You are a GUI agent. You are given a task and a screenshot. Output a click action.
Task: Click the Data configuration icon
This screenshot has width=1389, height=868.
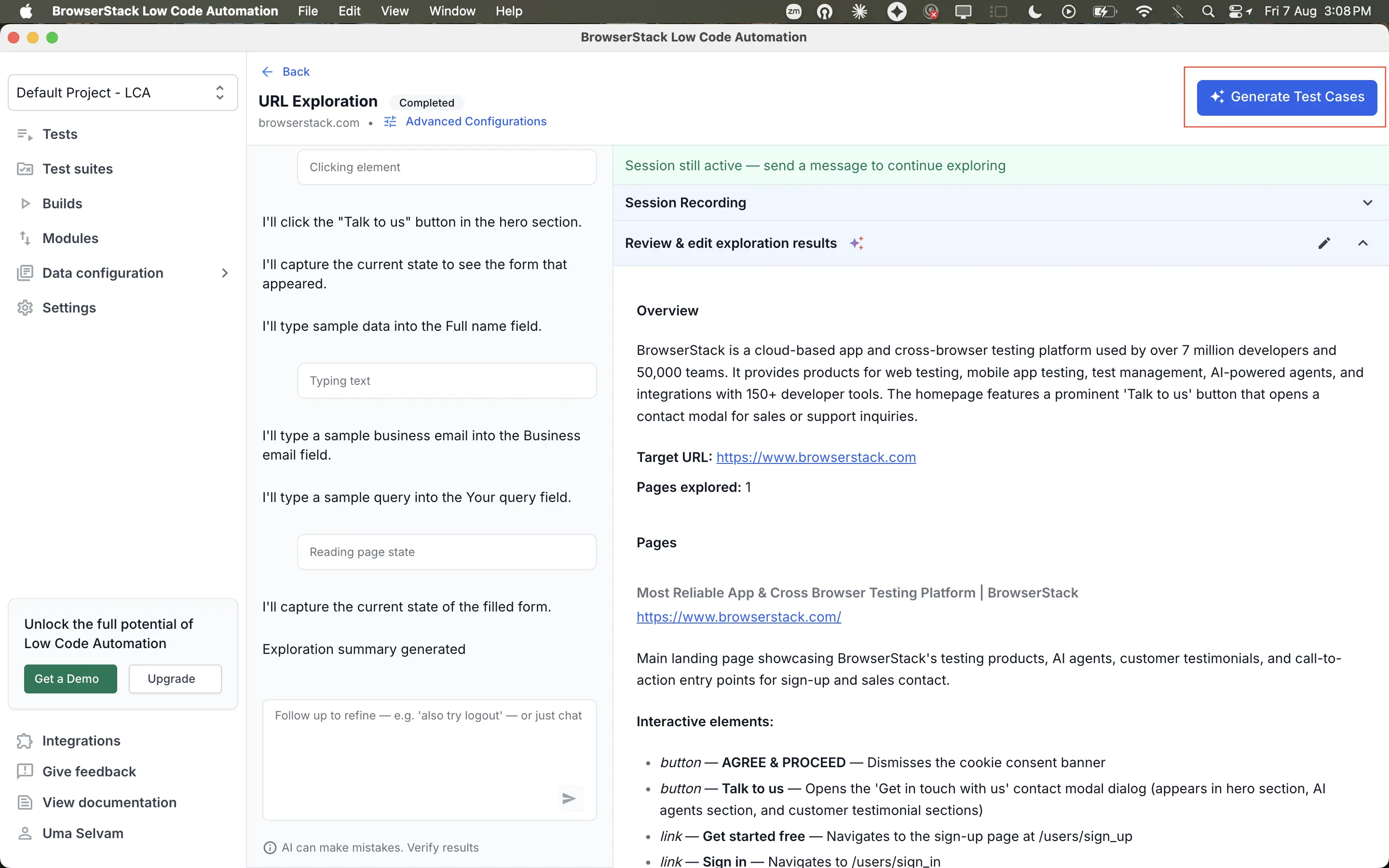coord(25,272)
